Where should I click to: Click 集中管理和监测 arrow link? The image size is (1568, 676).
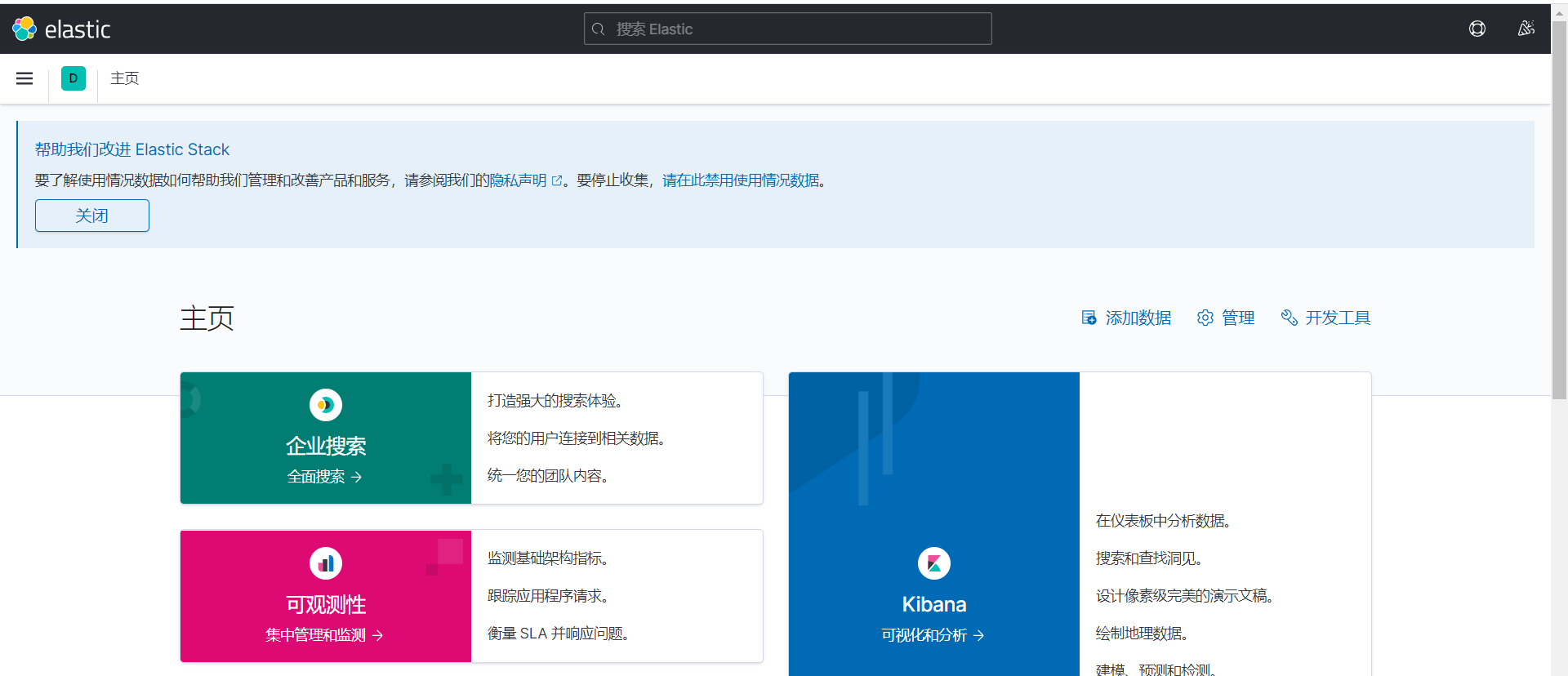[324, 635]
